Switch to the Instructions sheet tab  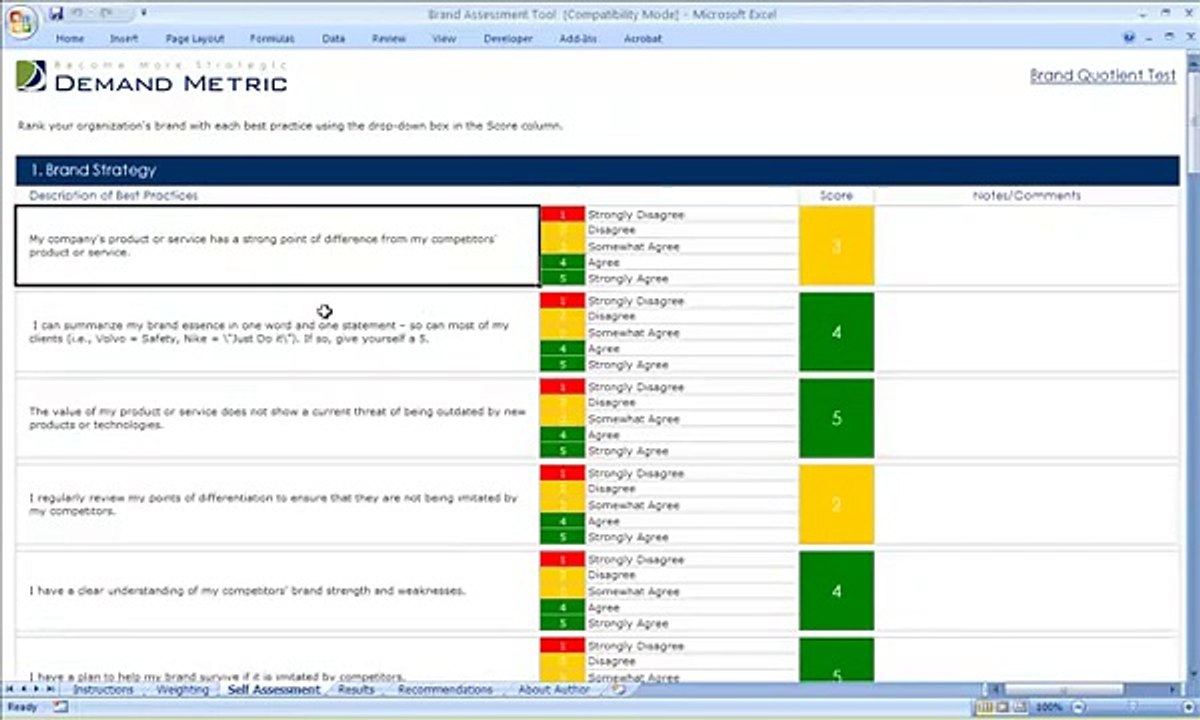click(103, 690)
